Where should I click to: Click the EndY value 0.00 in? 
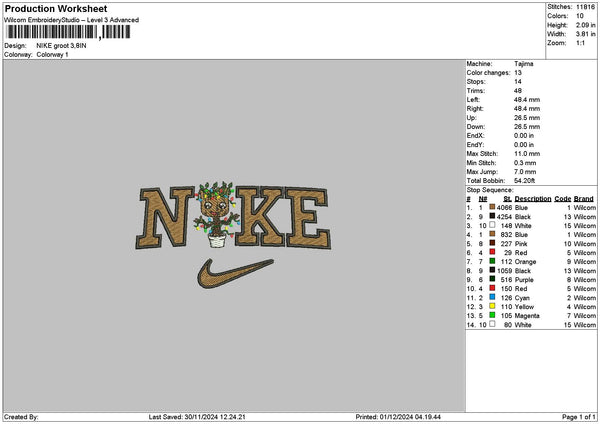pyautogui.click(x=524, y=145)
